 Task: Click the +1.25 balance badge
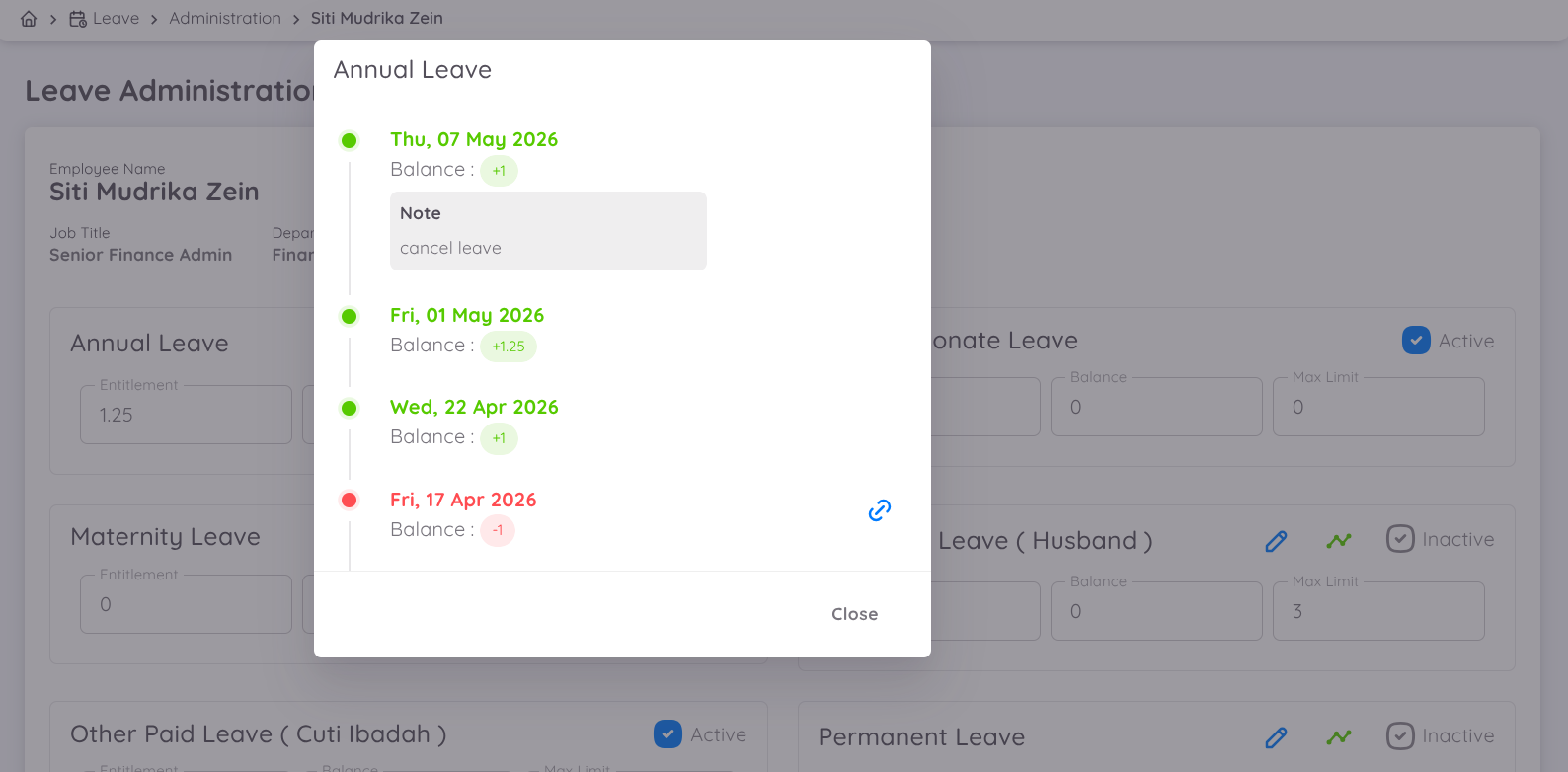coord(509,347)
